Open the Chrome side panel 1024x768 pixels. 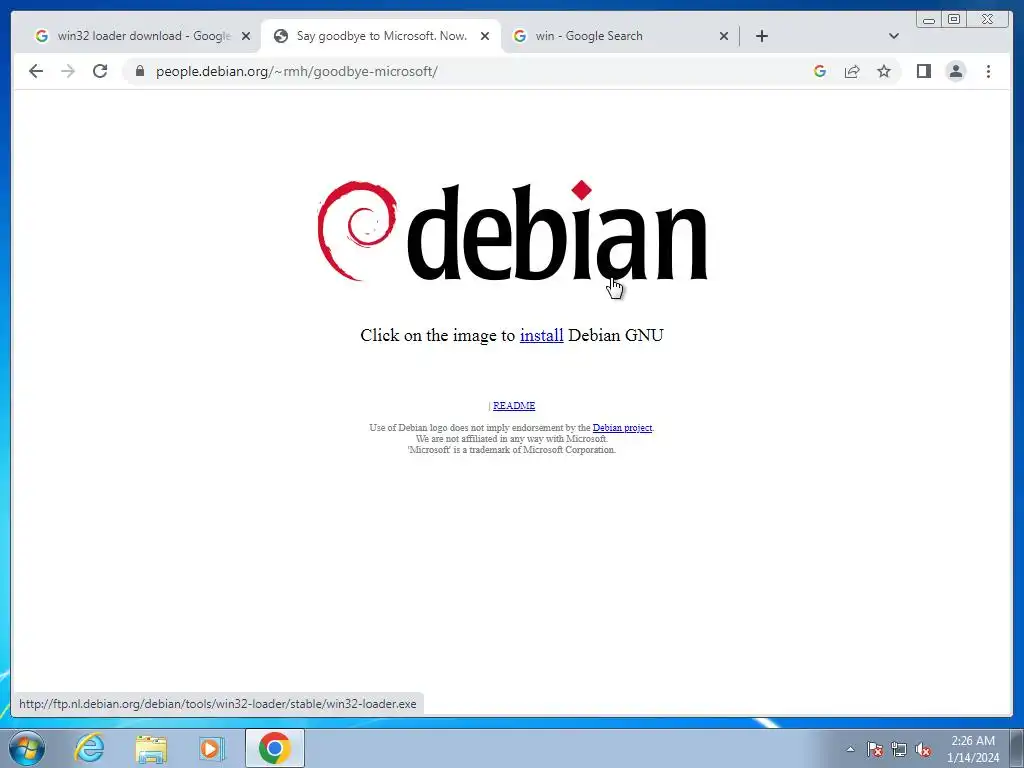[x=923, y=71]
